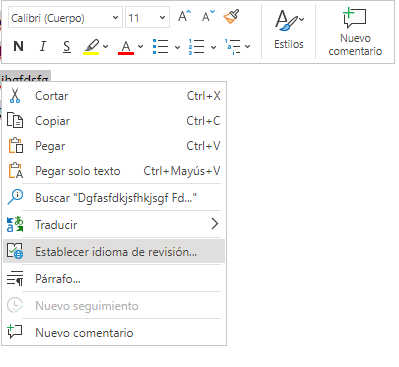Select Buscar "Dgfasfdkjsfhkjsgf Fd..." entry
Viewport: 399px width, 367px height.
click(x=114, y=198)
